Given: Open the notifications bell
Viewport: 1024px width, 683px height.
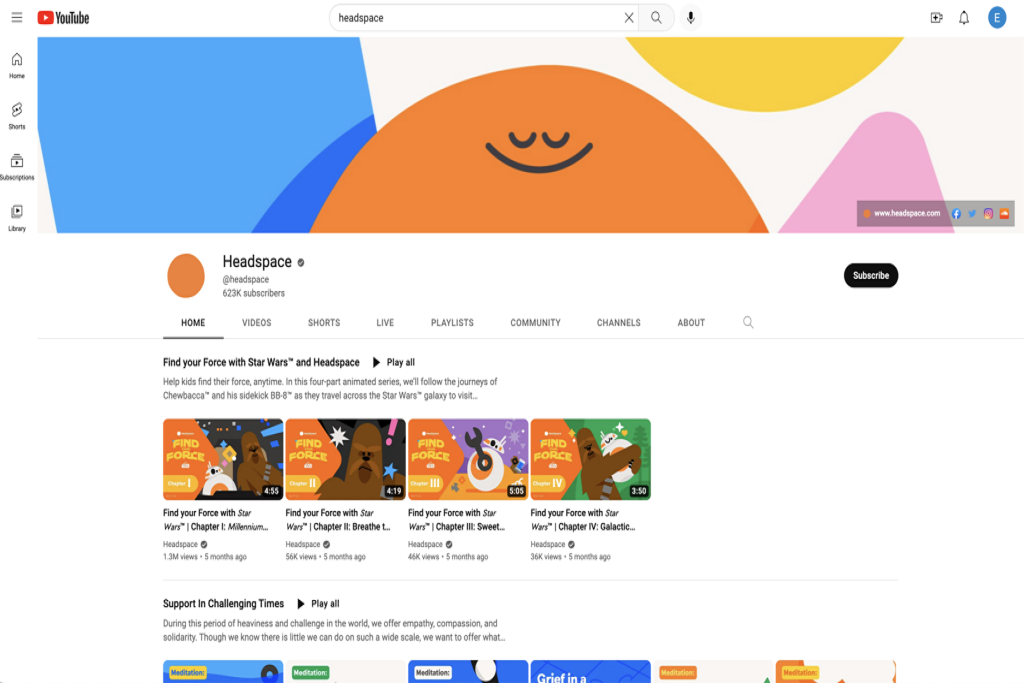Looking at the screenshot, I should [x=964, y=17].
